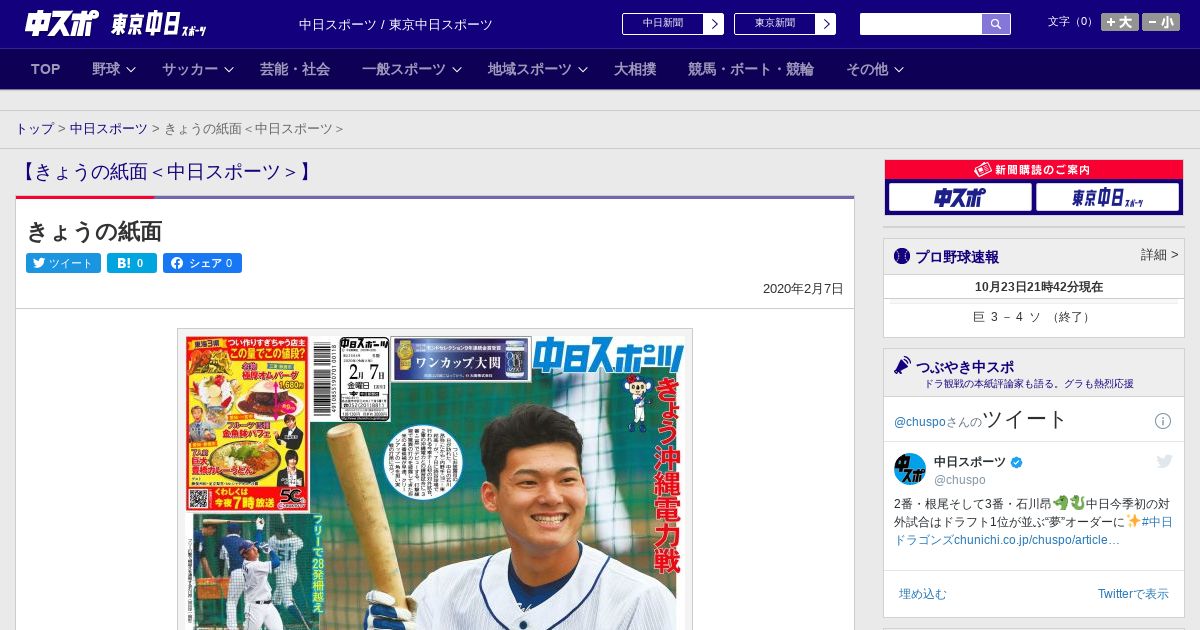Click the 埋め込む embed link
Screen dimensions: 1200x630
coord(922,594)
